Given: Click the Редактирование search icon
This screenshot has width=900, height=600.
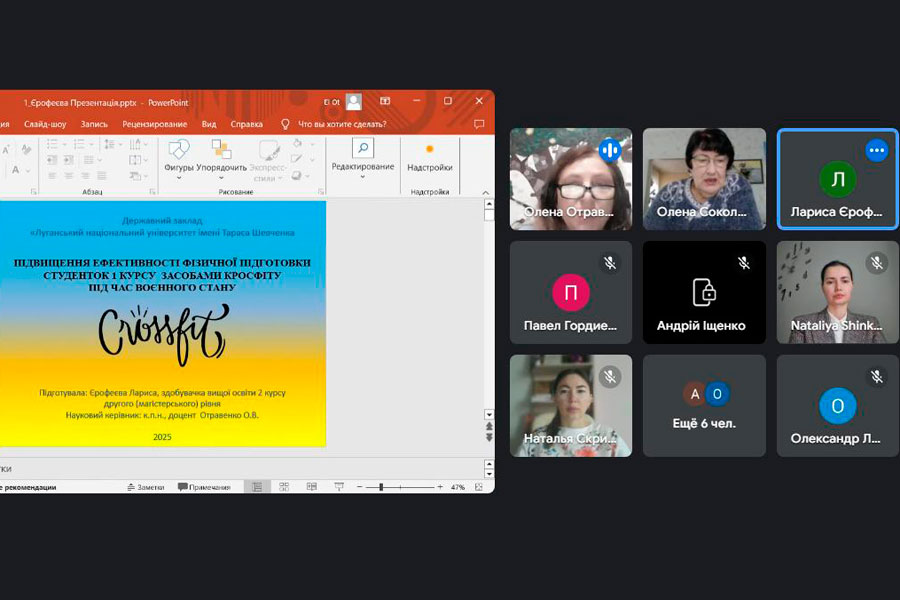Looking at the screenshot, I should (x=362, y=149).
